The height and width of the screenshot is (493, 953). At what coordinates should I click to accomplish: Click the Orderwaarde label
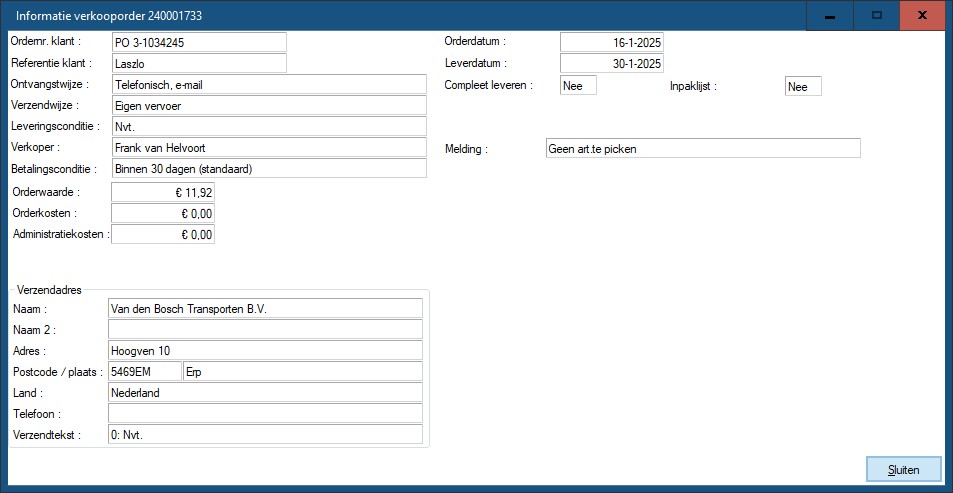(x=46, y=192)
